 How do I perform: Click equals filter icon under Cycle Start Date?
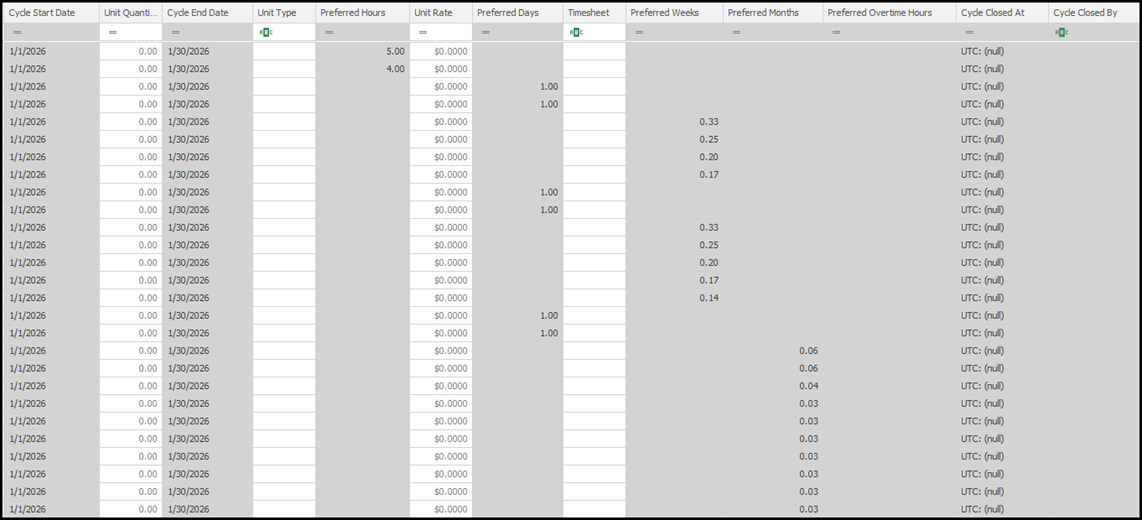point(15,33)
